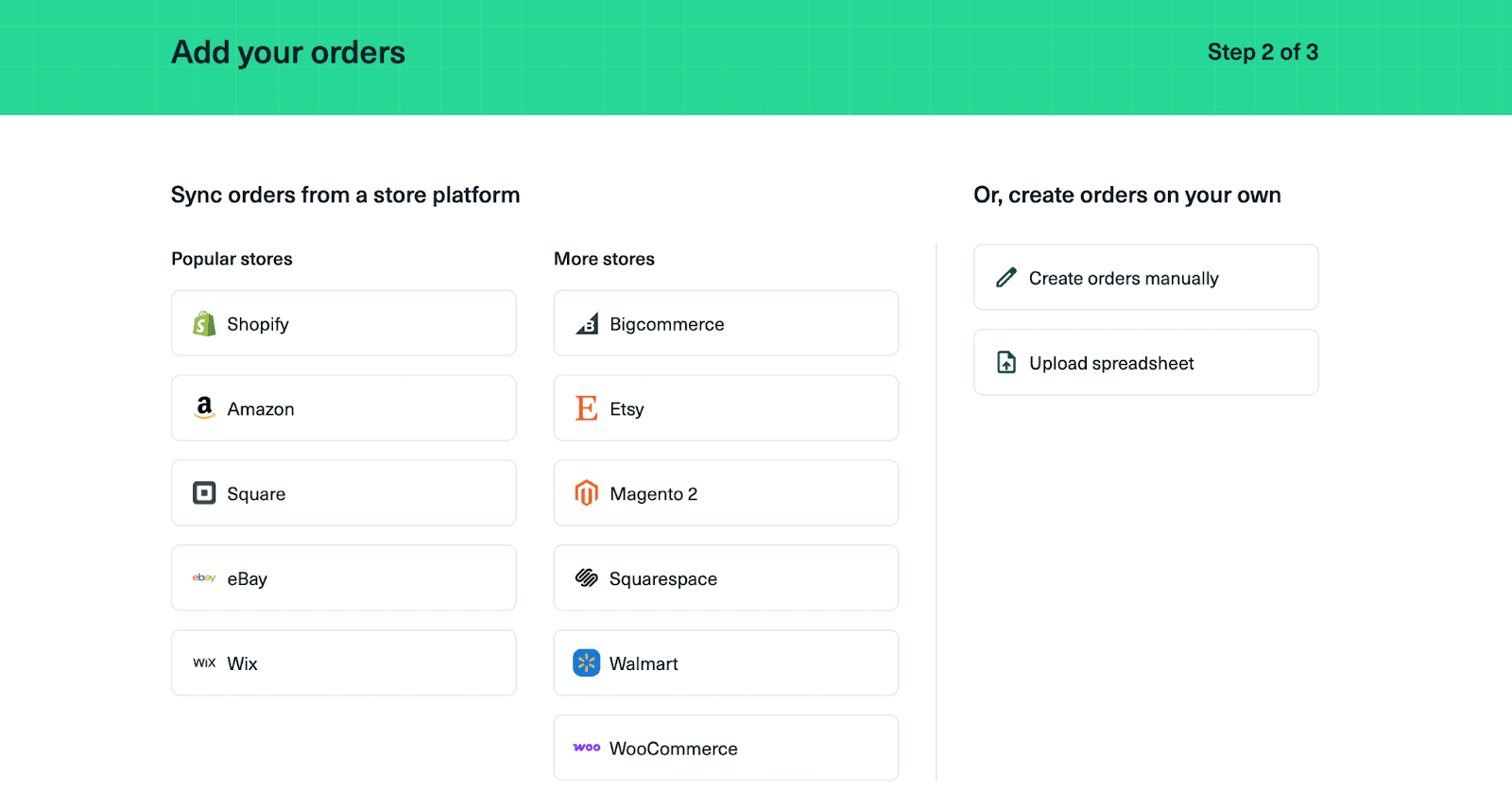
Task: Select the Squarespace store option
Action: coord(726,578)
